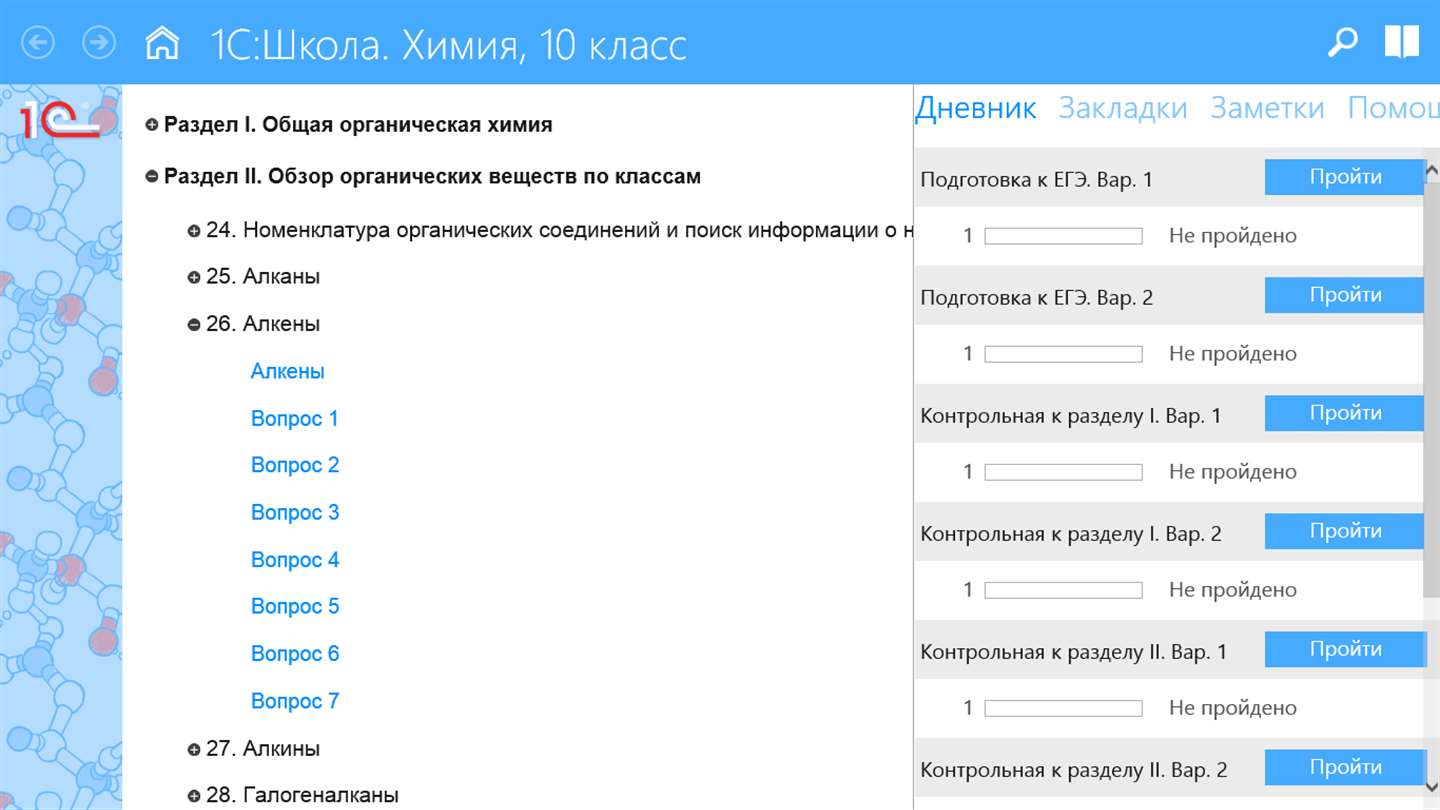Click progress bar under Контрольная к разделу II. Вар. 1

point(1063,708)
